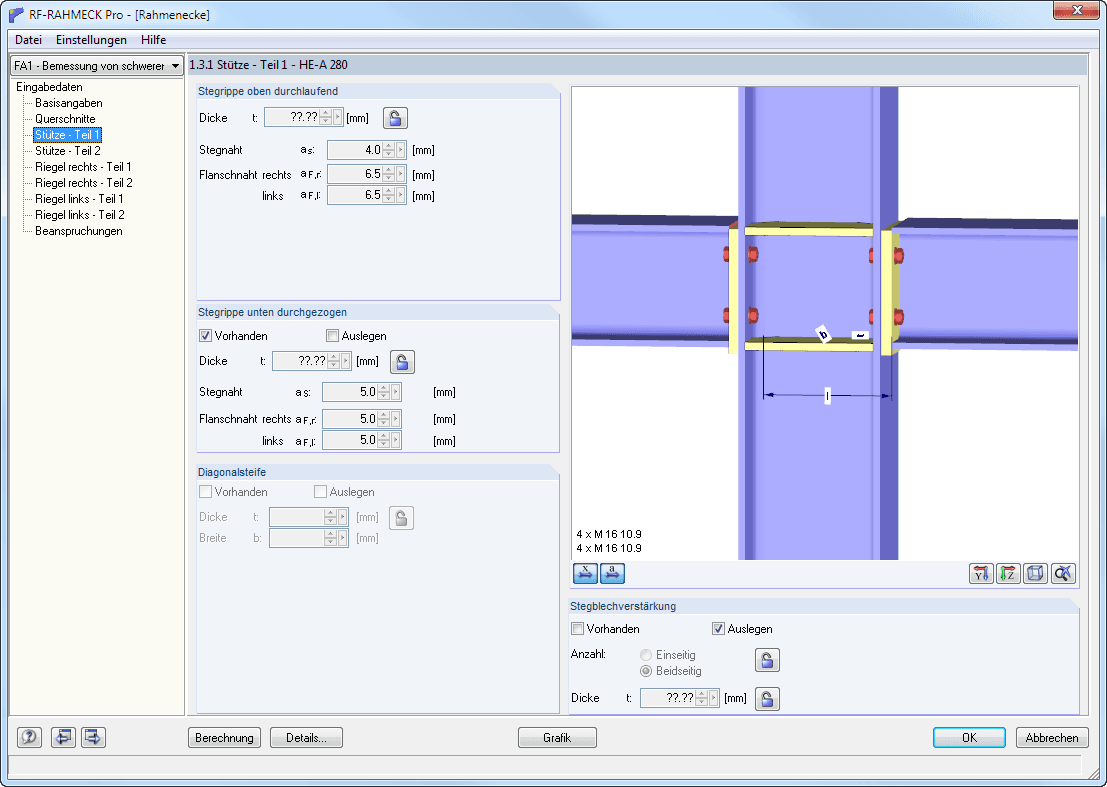Open Riegel rechts - Teil 1
Screen dimensions: 1107x787
[83, 167]
